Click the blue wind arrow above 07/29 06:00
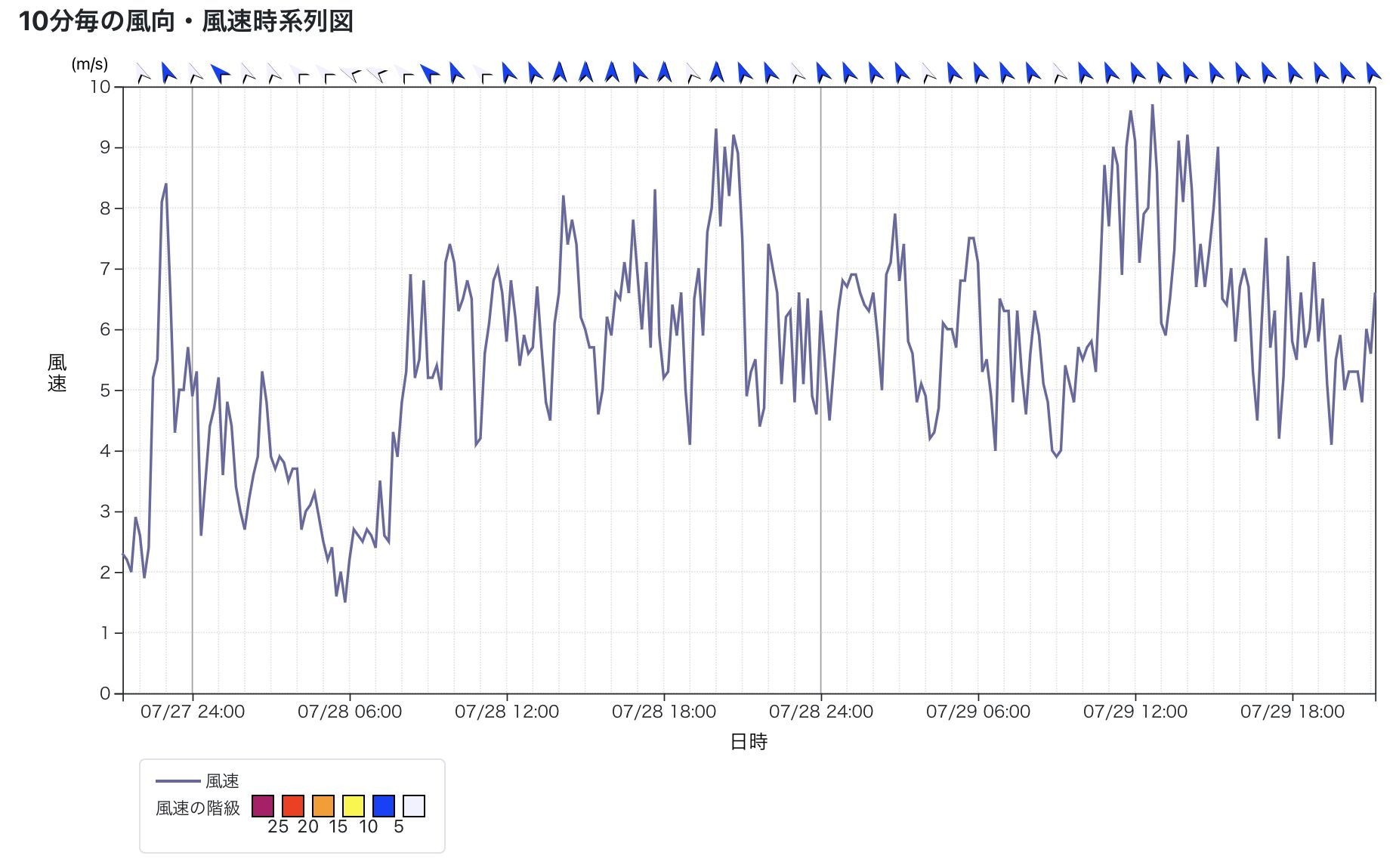This screenshot has height=868, width=1396. (981, 73)
